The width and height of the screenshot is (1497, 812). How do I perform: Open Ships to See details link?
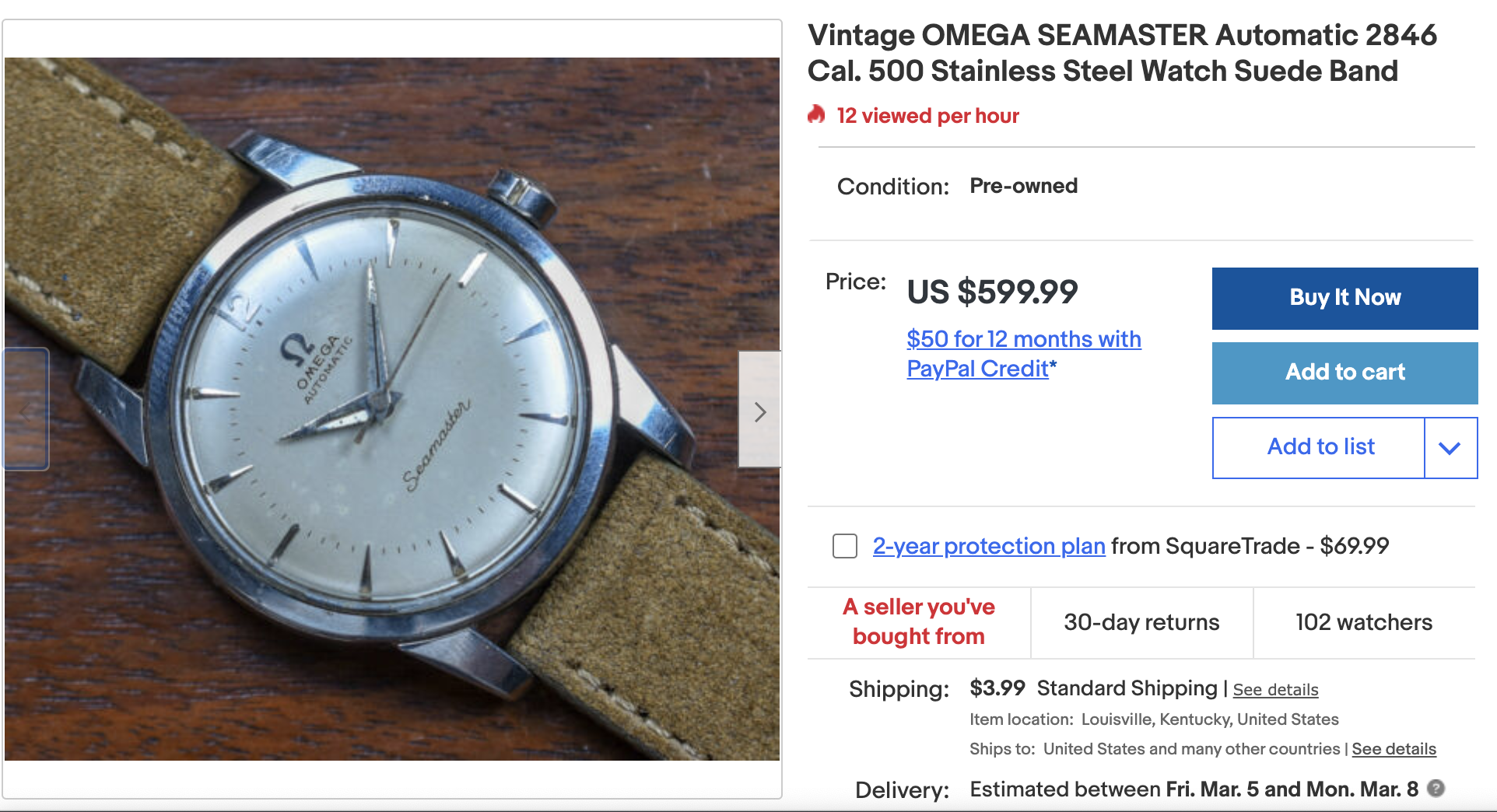pos(1394,749)
